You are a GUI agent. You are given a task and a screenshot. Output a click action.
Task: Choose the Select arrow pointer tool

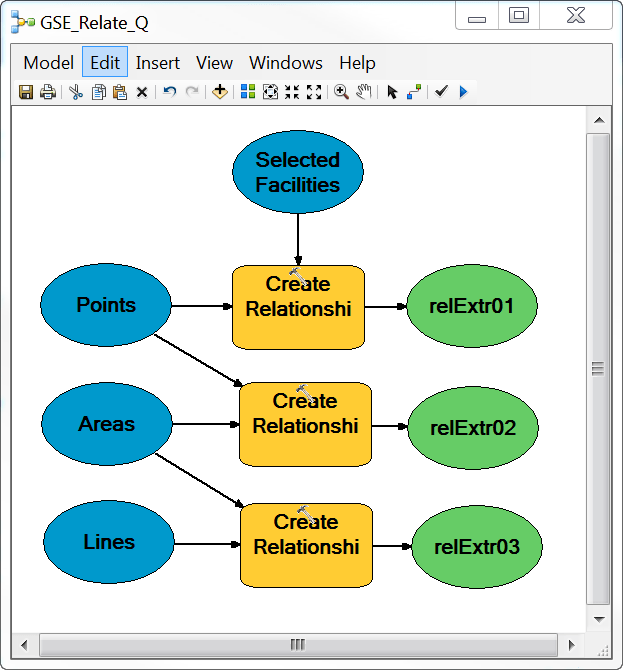[392, 92]
